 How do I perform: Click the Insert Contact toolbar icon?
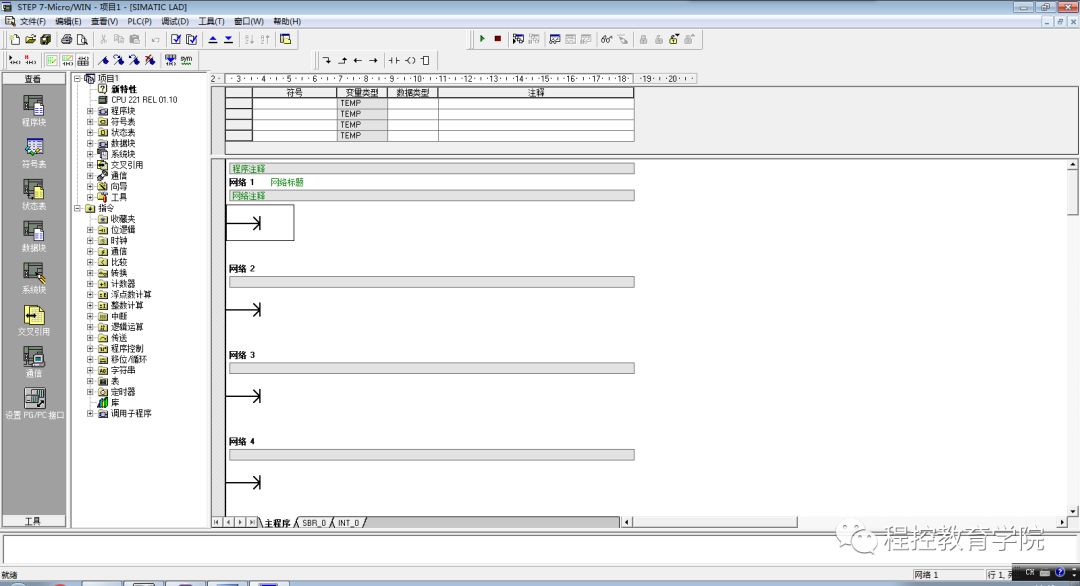(x=394, y=60)
